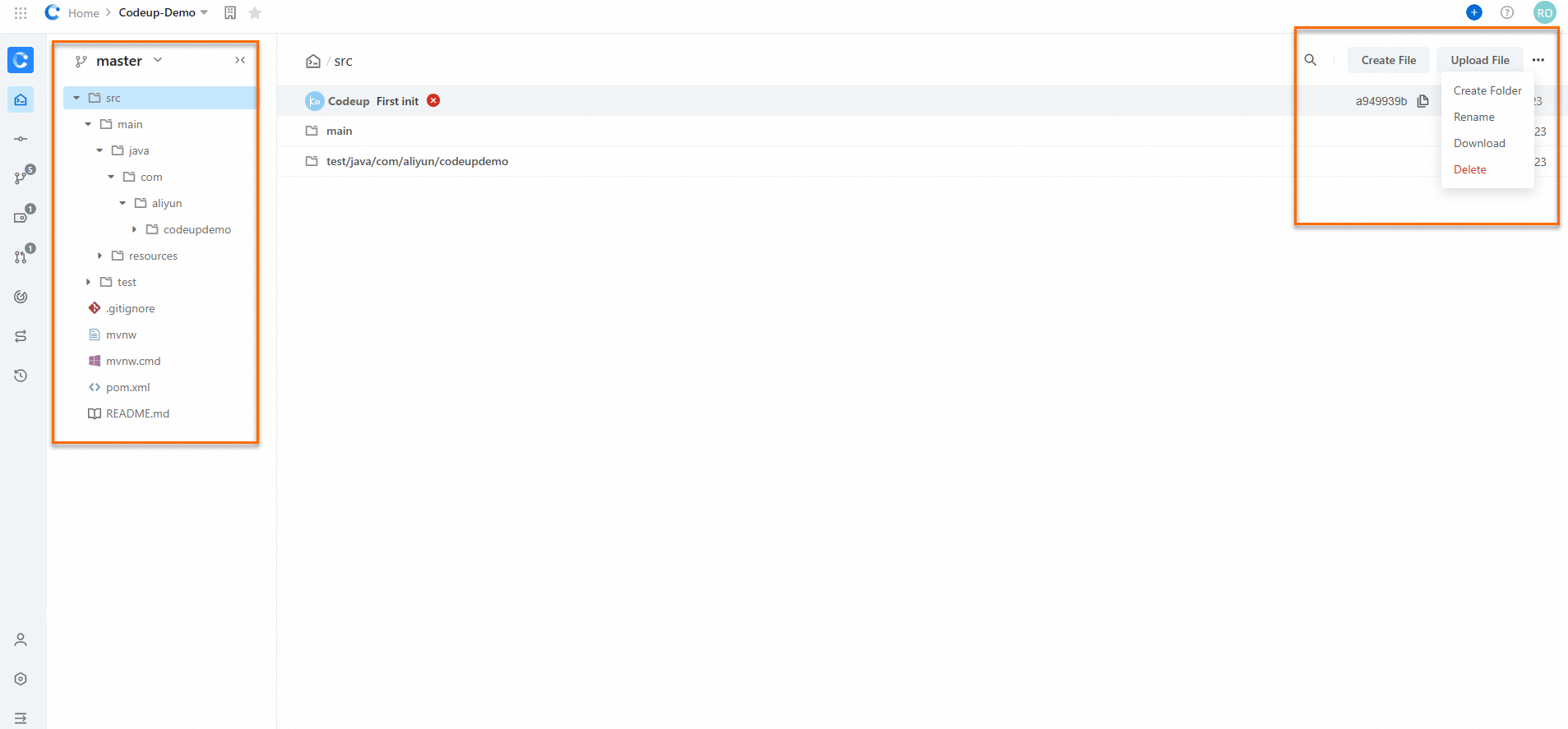The image size is (1568, 729).
Task: Collapse the main folder arrow
Action: [88, 124]
